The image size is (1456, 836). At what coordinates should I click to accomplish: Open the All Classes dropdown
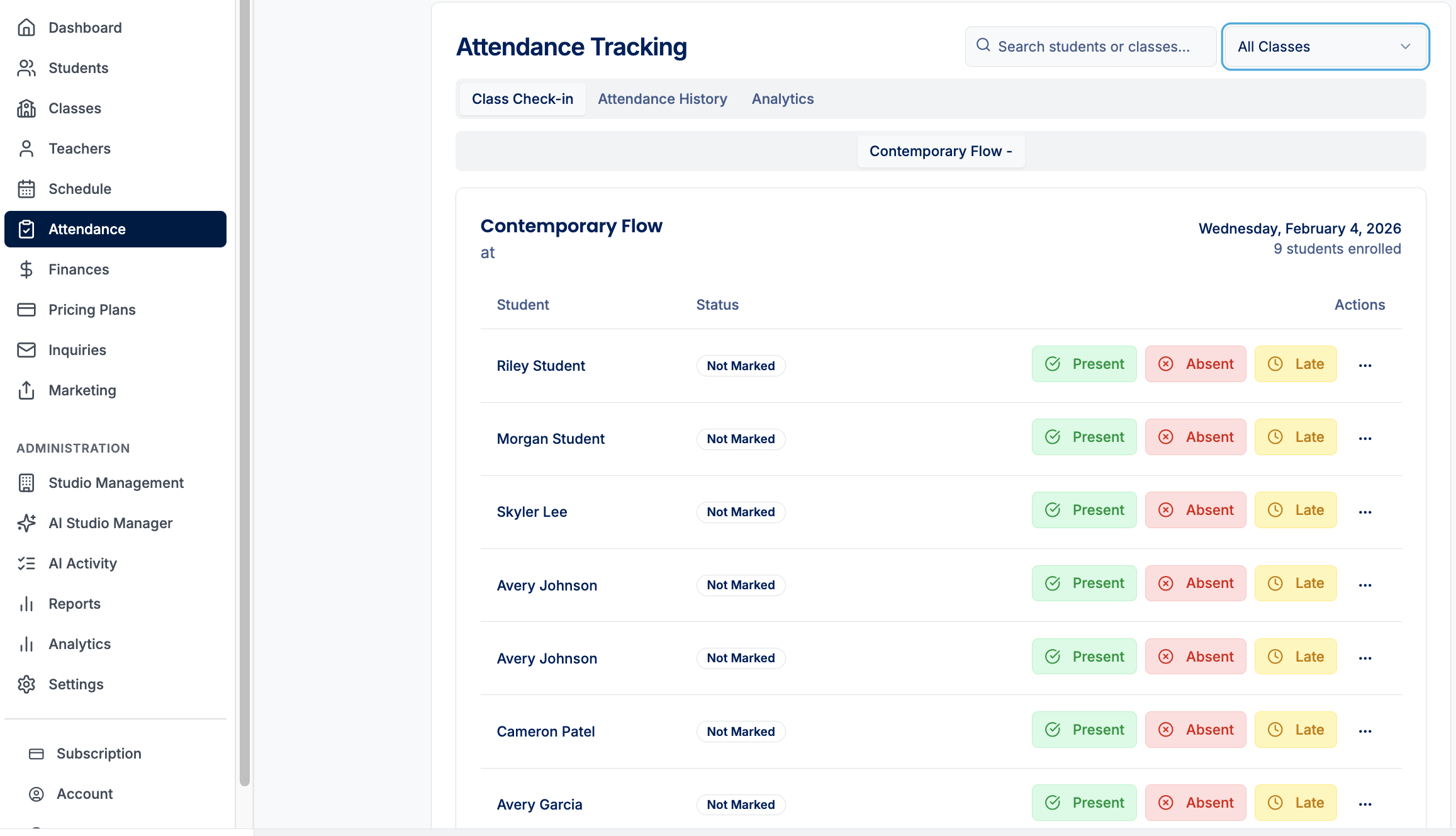tap(1325, 47)
